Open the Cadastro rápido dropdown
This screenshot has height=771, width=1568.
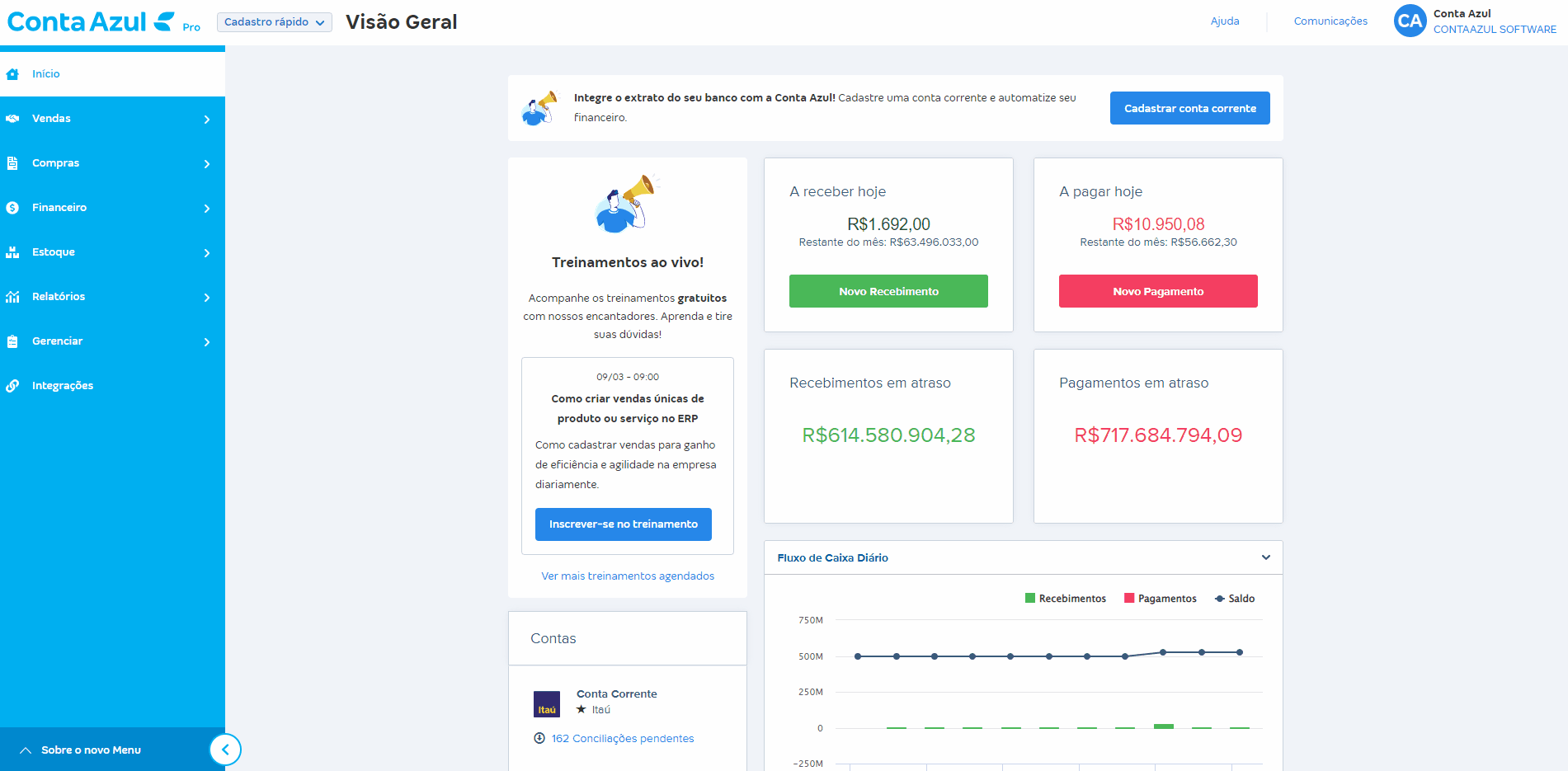275,22
